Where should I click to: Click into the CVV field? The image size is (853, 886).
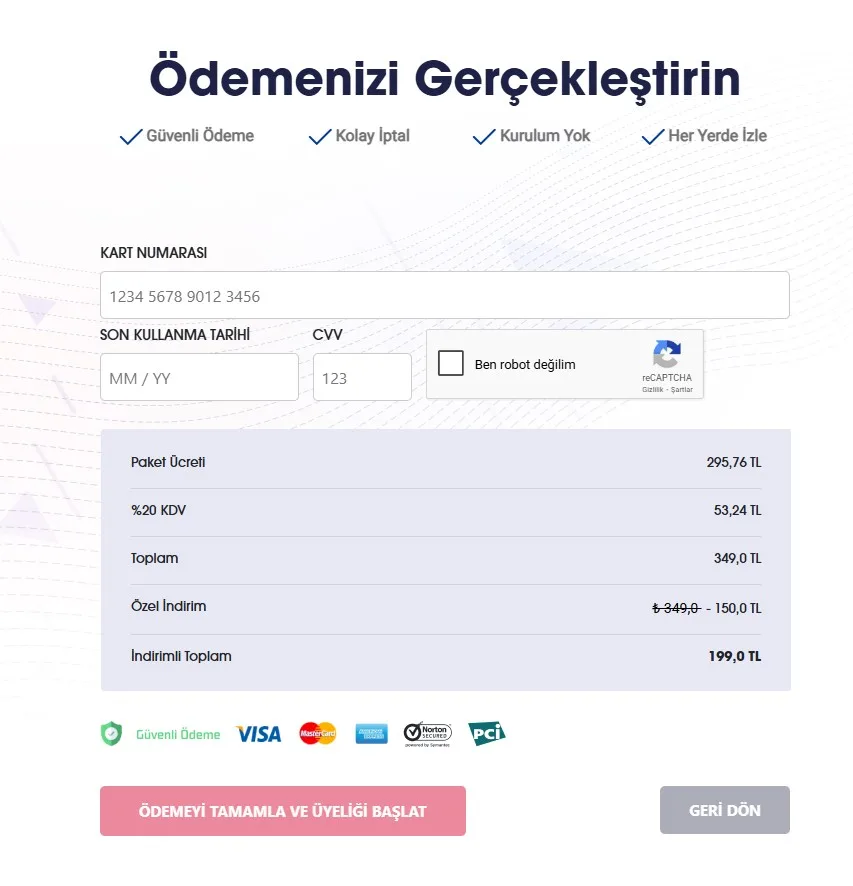(362, 378)
